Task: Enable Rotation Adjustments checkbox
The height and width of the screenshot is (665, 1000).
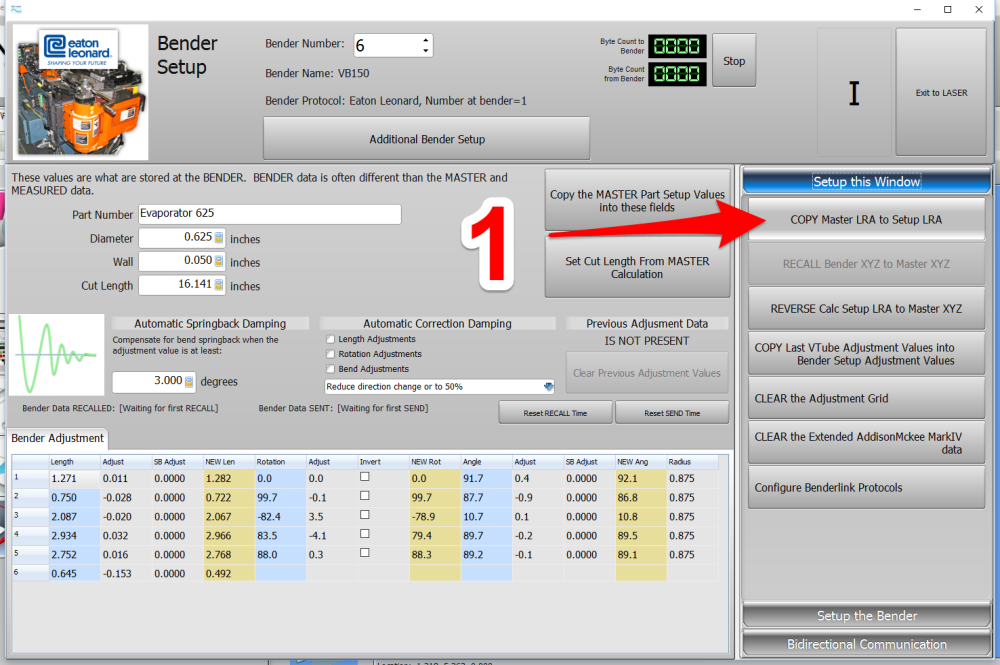Action: pyautogui.click(x=331, y=354)
